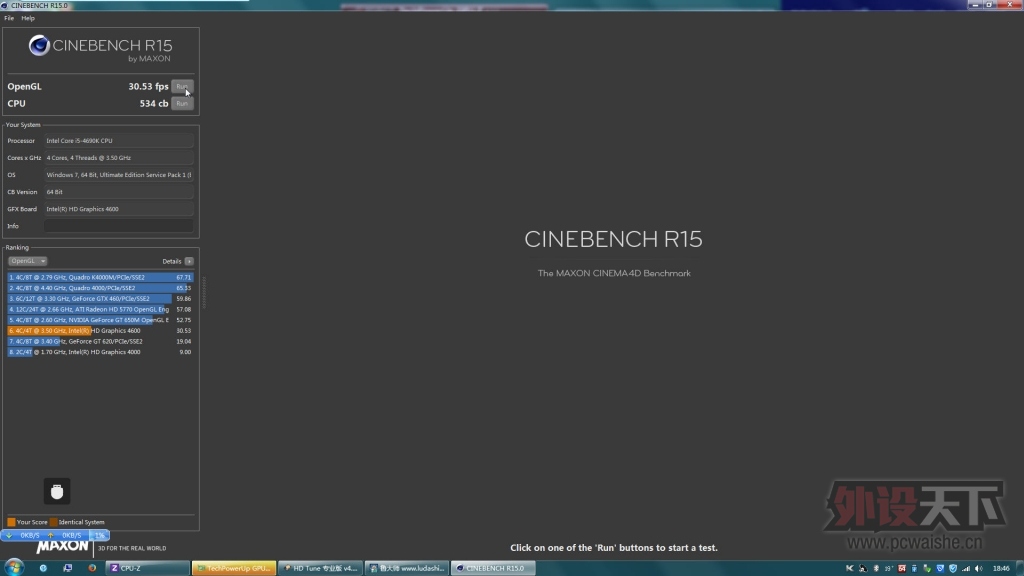Click the K tray icon
Viewport: 1024px width, 576px height.
(x=850, y=569)
